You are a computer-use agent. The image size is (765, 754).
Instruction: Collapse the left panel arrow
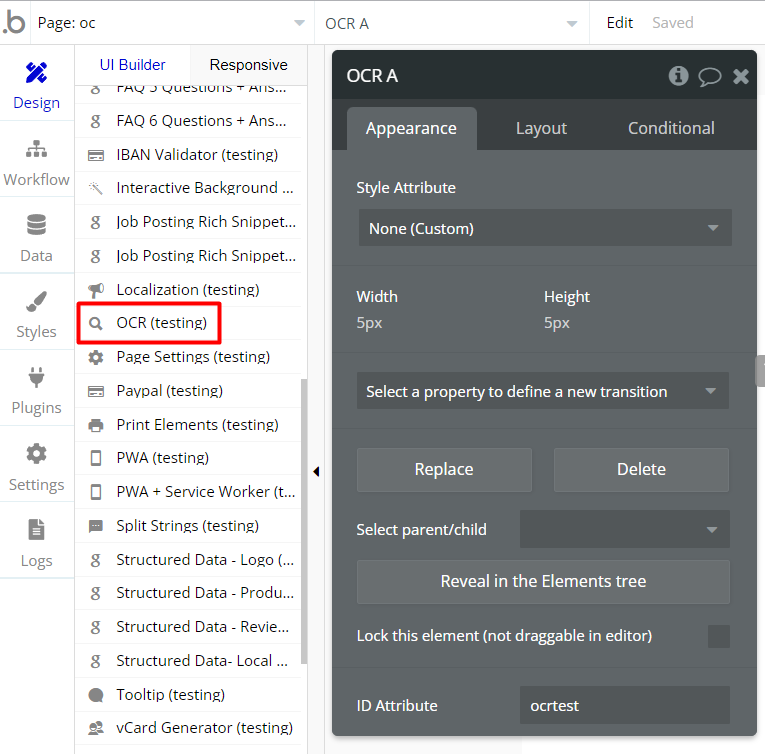point(316,471)
